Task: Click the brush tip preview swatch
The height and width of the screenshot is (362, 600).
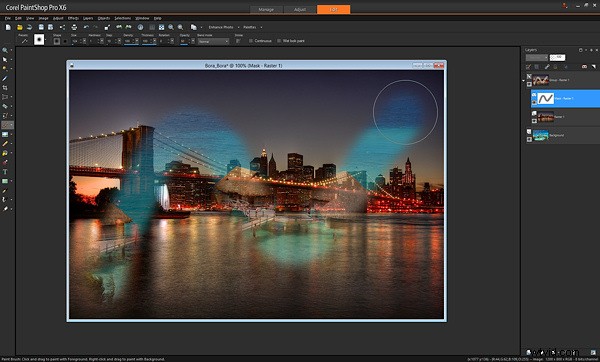Action: 39,40
